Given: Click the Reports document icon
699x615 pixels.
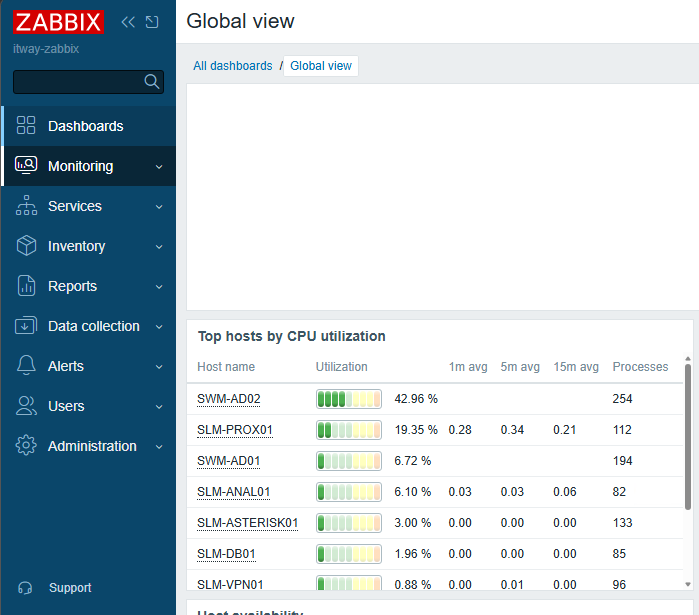Looking at the screenshot, I should [26, 286].
